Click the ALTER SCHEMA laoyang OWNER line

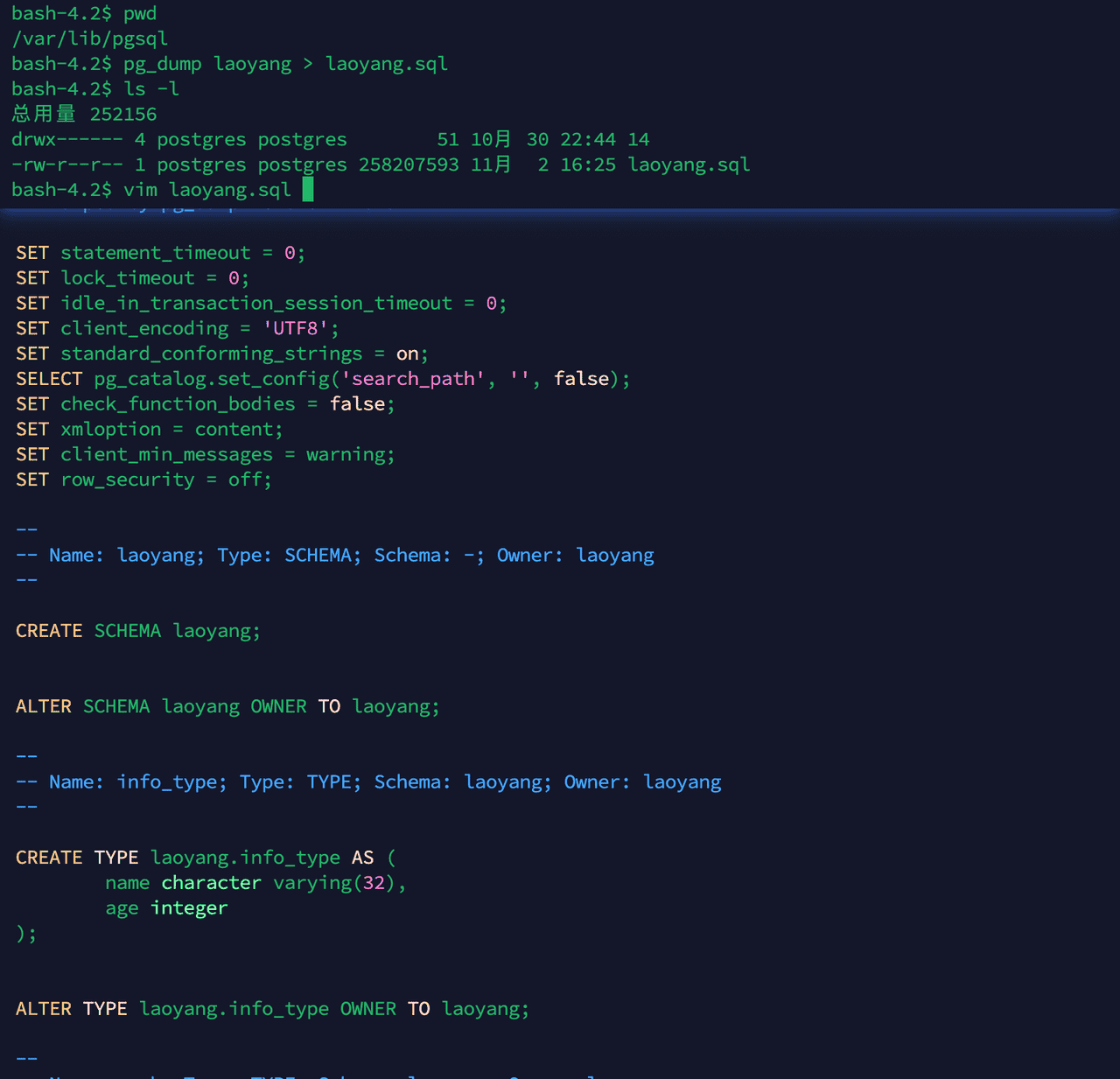pyautogui.click(x=227, y=706)
